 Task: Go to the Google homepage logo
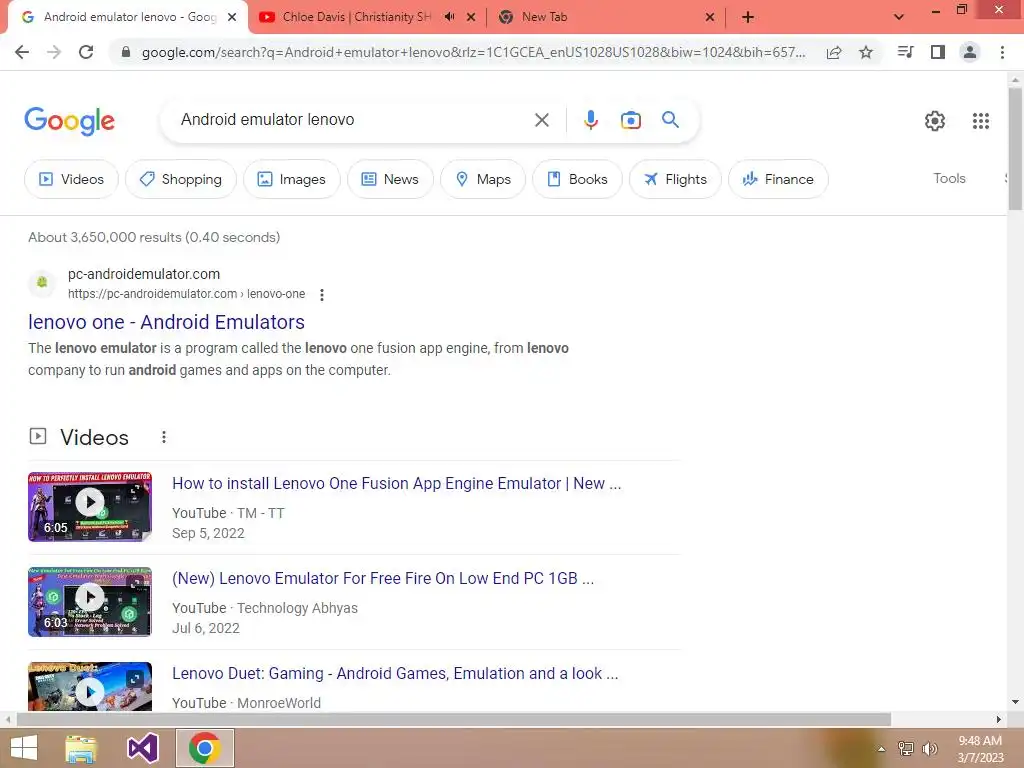point(69,121)
